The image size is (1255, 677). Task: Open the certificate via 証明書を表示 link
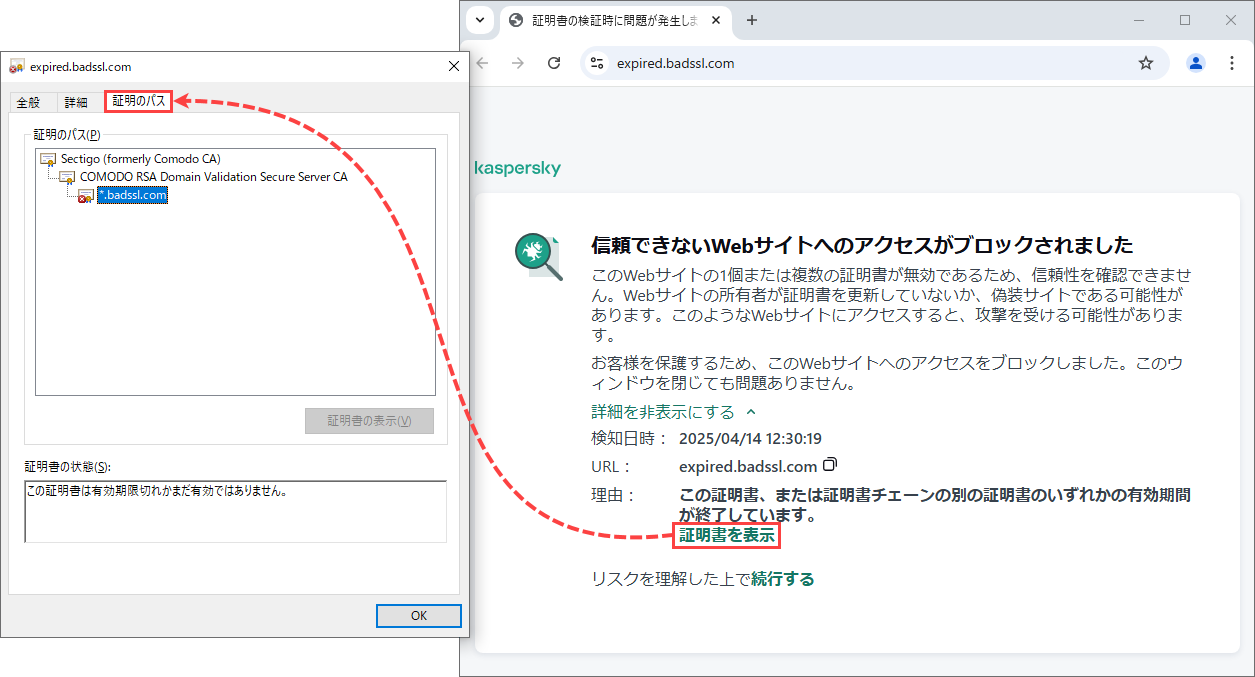(726, 535)
